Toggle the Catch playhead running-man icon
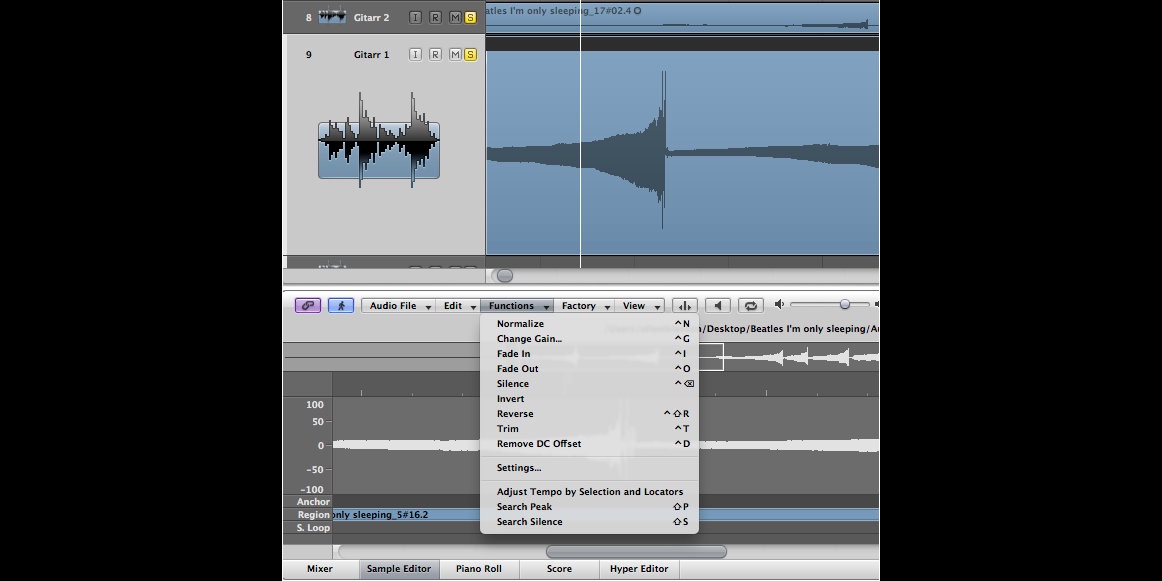This screenshot has height=581, width=1162. (341, 306)
